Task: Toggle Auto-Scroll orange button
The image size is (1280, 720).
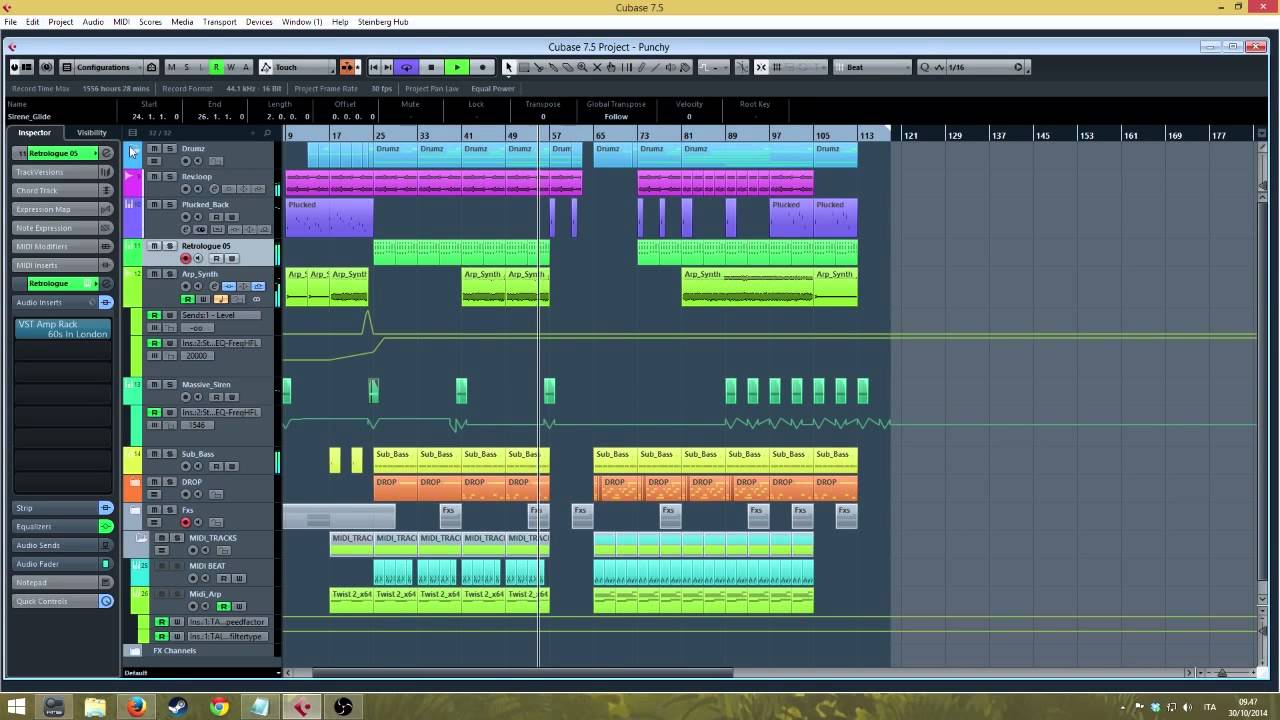Action: click(x=347, y=67)
